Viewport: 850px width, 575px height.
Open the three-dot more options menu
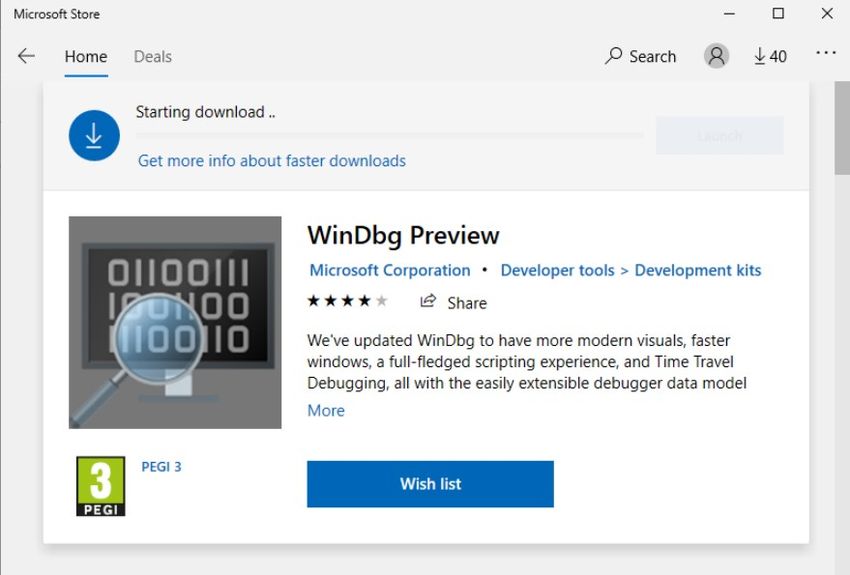pos(826,53)
